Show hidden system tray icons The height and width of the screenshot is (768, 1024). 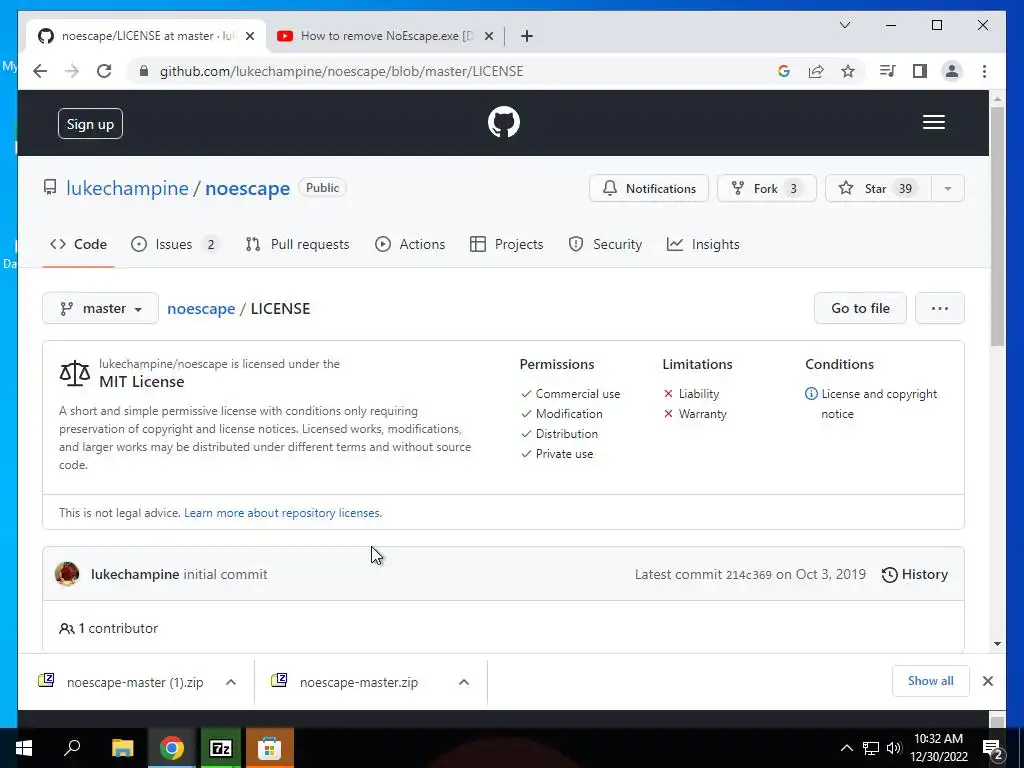tap(846, 748)
